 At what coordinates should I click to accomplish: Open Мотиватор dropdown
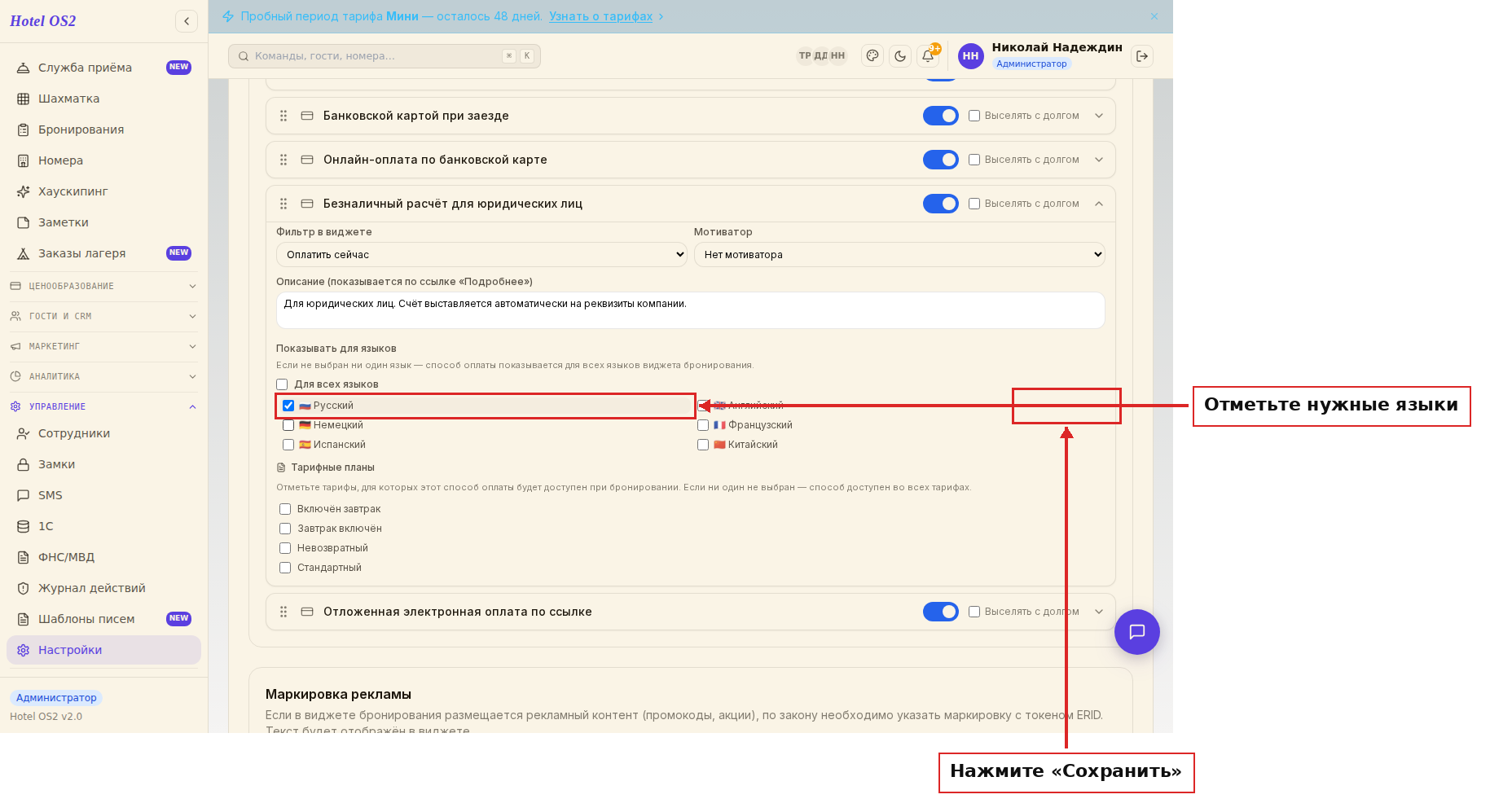click(x=899, y=255)
